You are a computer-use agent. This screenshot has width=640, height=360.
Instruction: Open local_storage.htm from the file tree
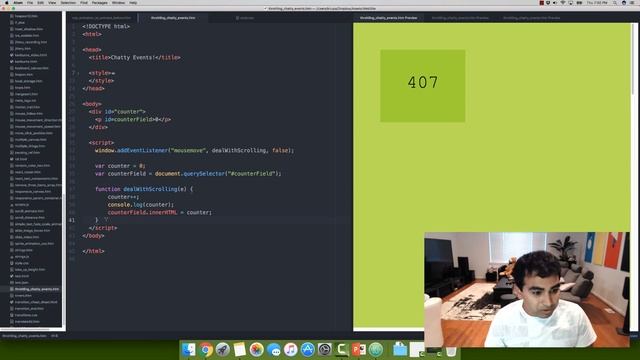pos(29,81)
